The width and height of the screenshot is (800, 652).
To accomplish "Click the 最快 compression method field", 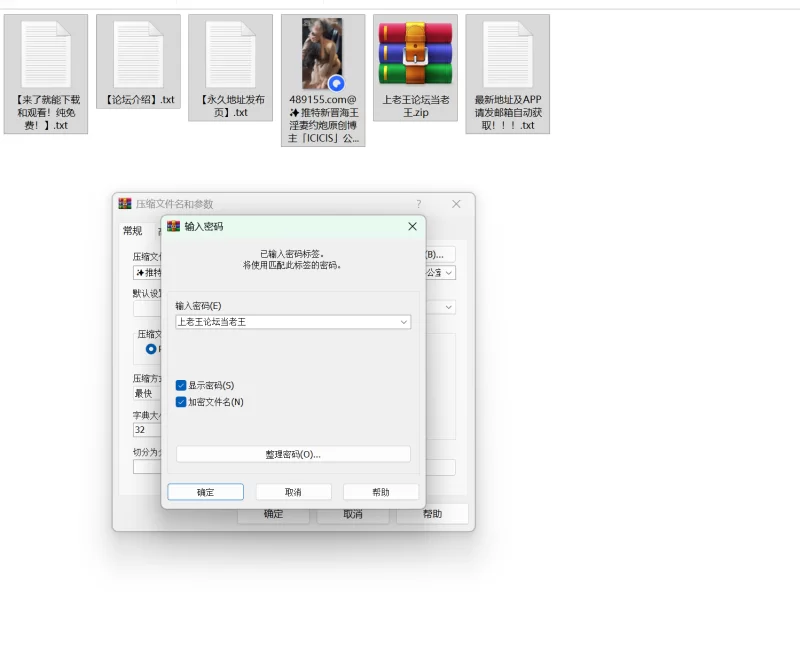I will coord(147,393).
